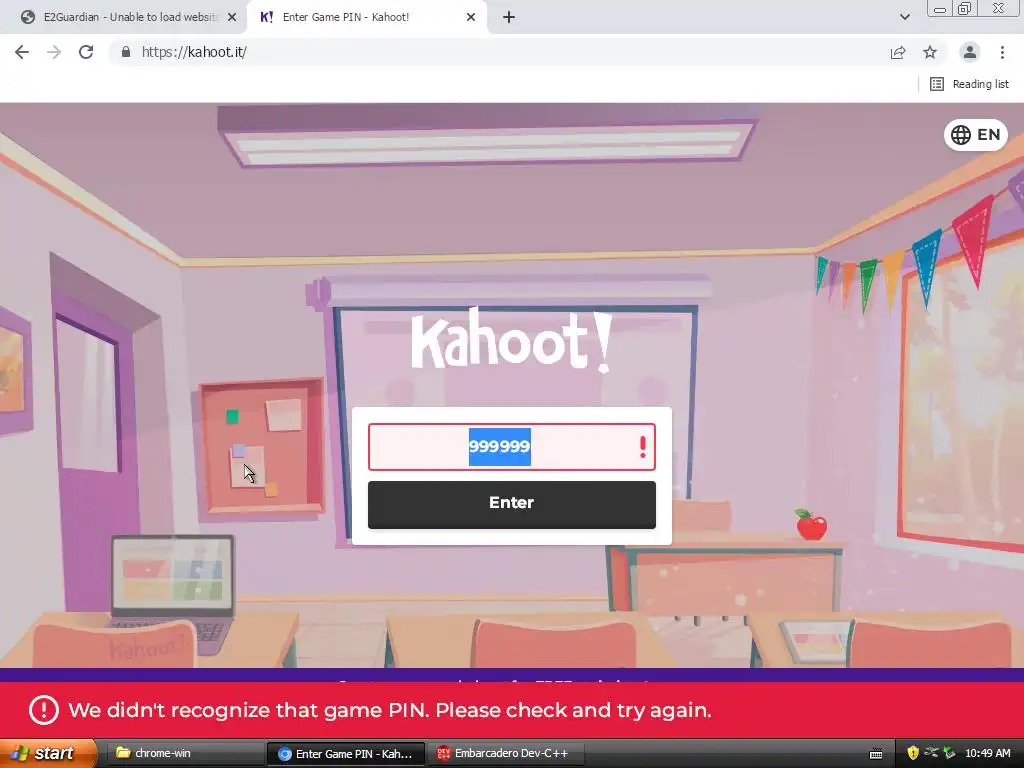Close the Kahoot tab

471,17
